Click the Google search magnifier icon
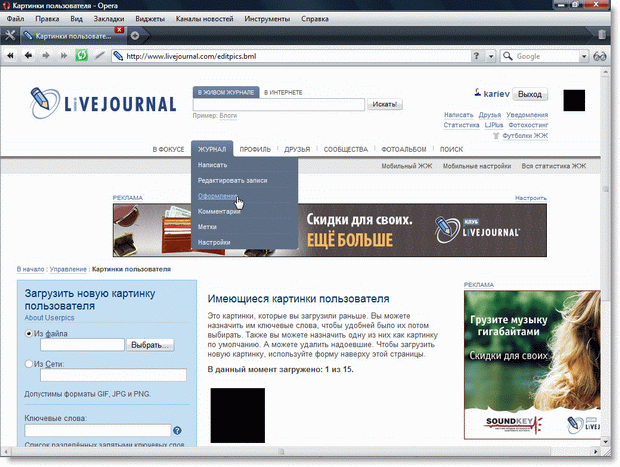The image size is (620, 467). coord(507,56)
